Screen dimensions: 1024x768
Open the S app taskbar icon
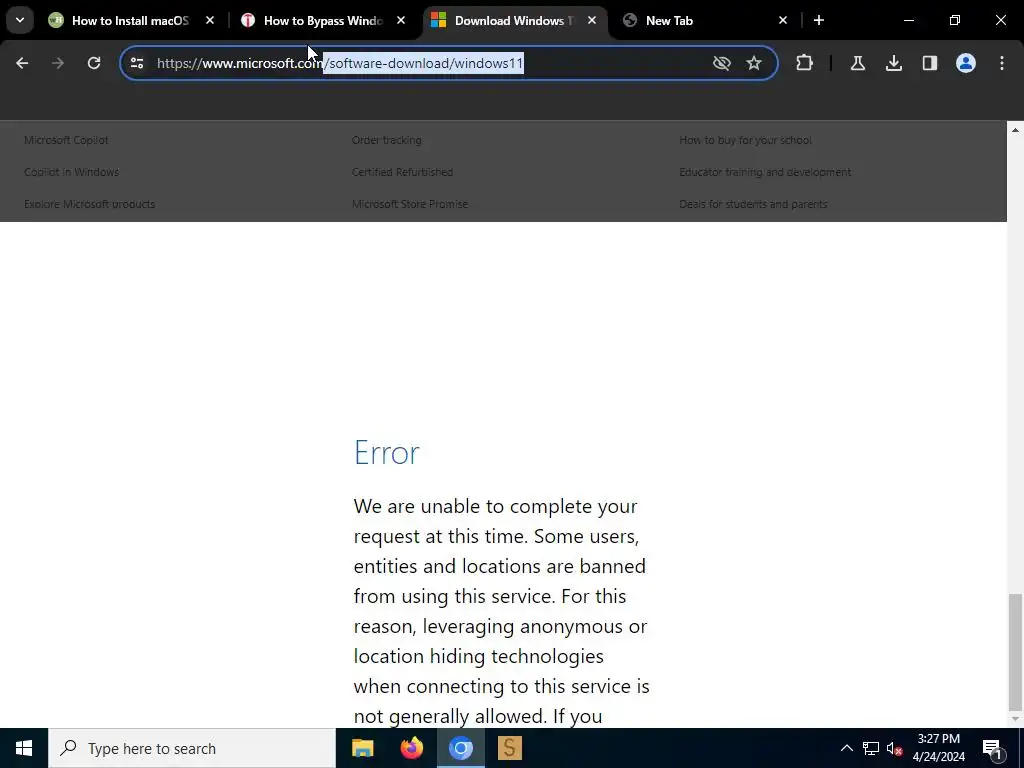click(x=509, y=748)
